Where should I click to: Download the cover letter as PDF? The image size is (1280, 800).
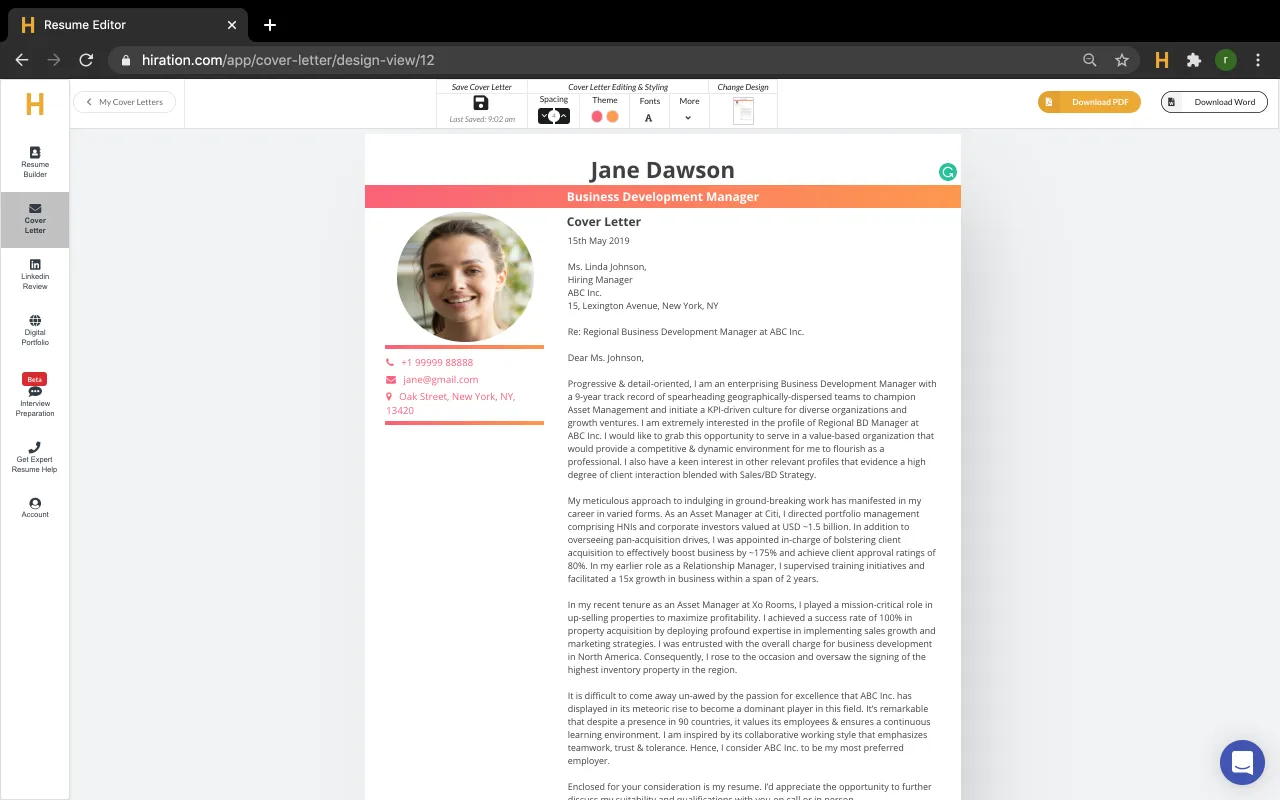(1089, 101)
